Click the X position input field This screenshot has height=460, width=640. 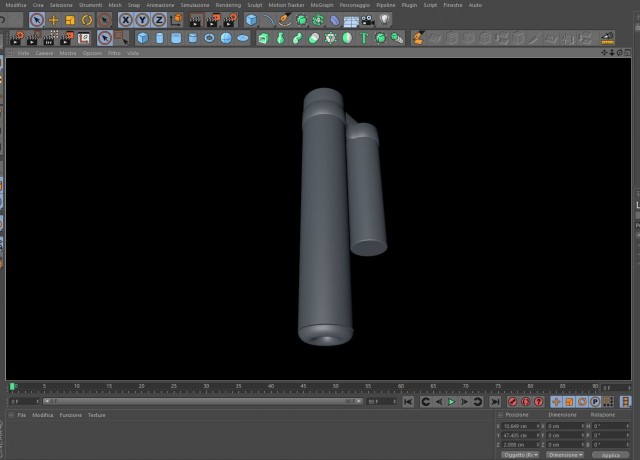coord(520,426)
